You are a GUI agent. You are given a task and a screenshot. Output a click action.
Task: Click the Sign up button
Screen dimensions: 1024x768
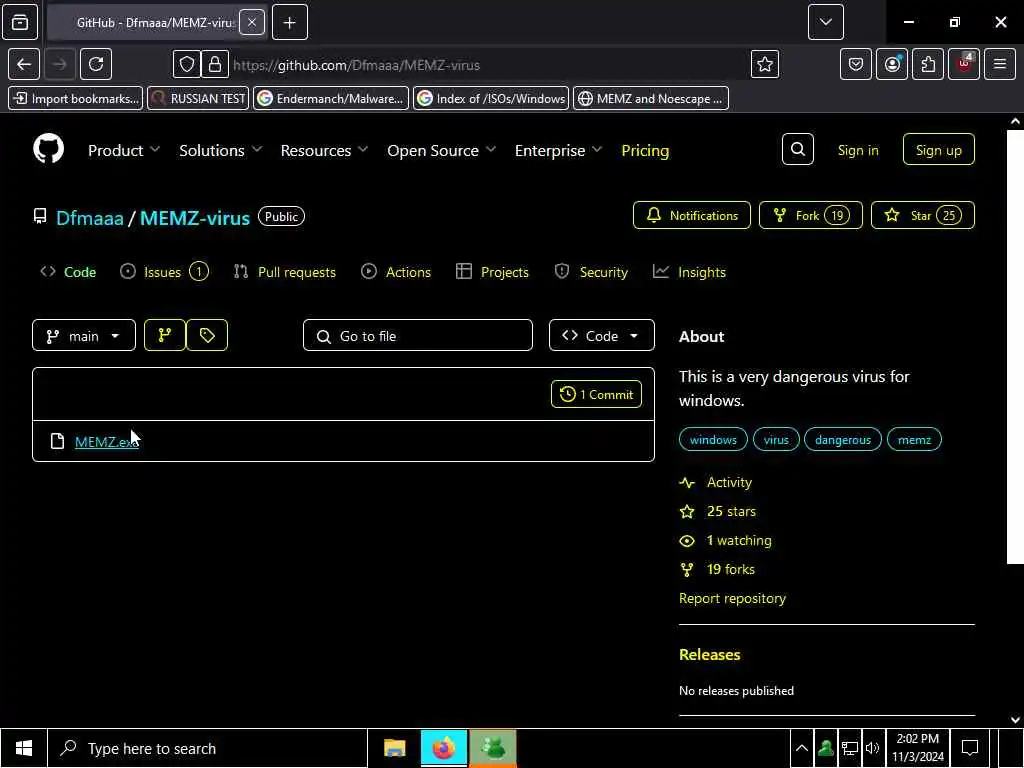point(938,150)
